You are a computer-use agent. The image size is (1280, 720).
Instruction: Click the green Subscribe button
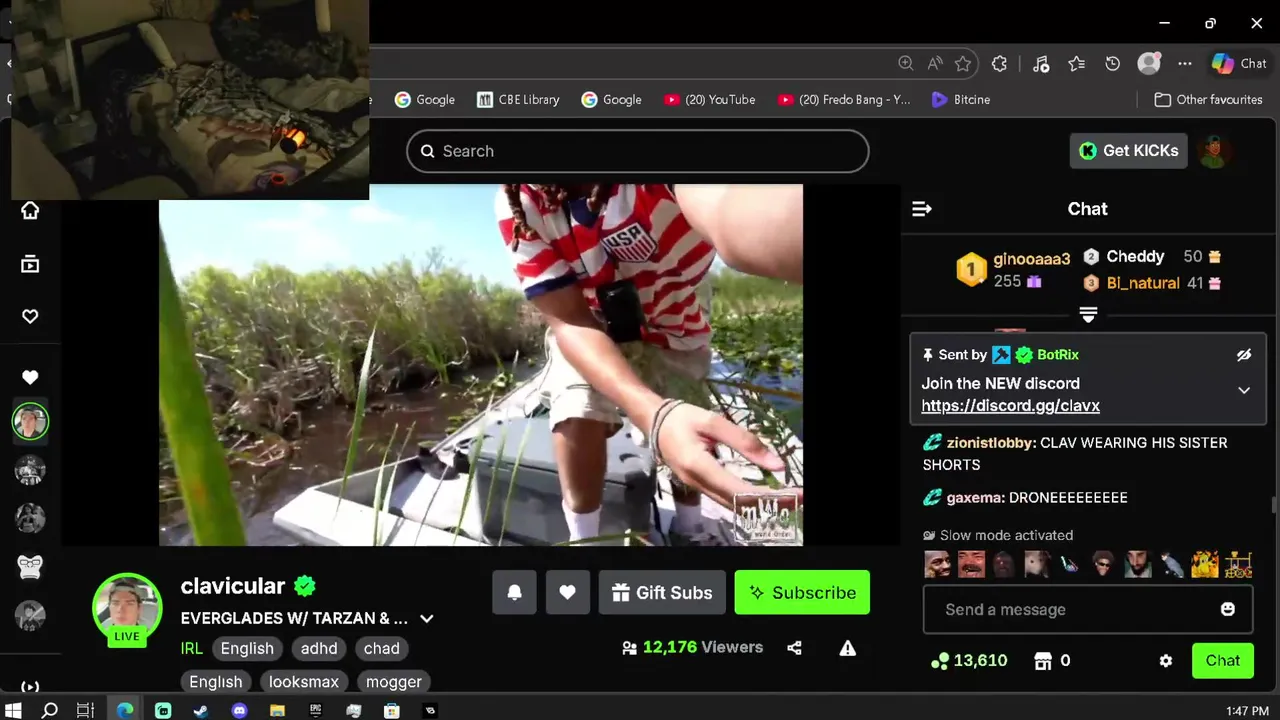tap(802, 593)
